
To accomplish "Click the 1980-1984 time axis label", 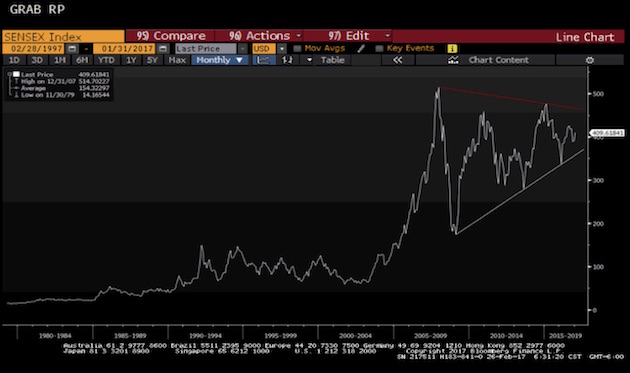I will coord(55,336).
